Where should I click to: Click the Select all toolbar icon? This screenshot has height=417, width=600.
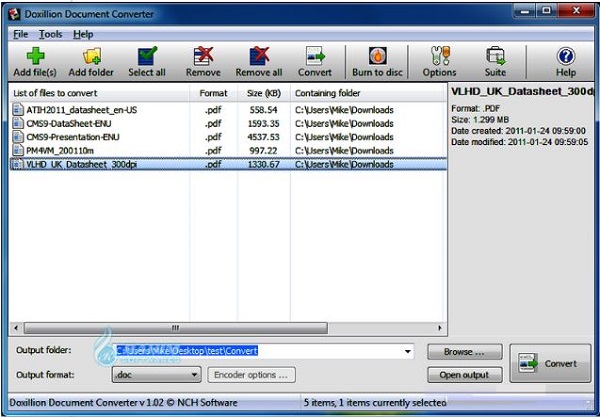click(x=147, y=56)
